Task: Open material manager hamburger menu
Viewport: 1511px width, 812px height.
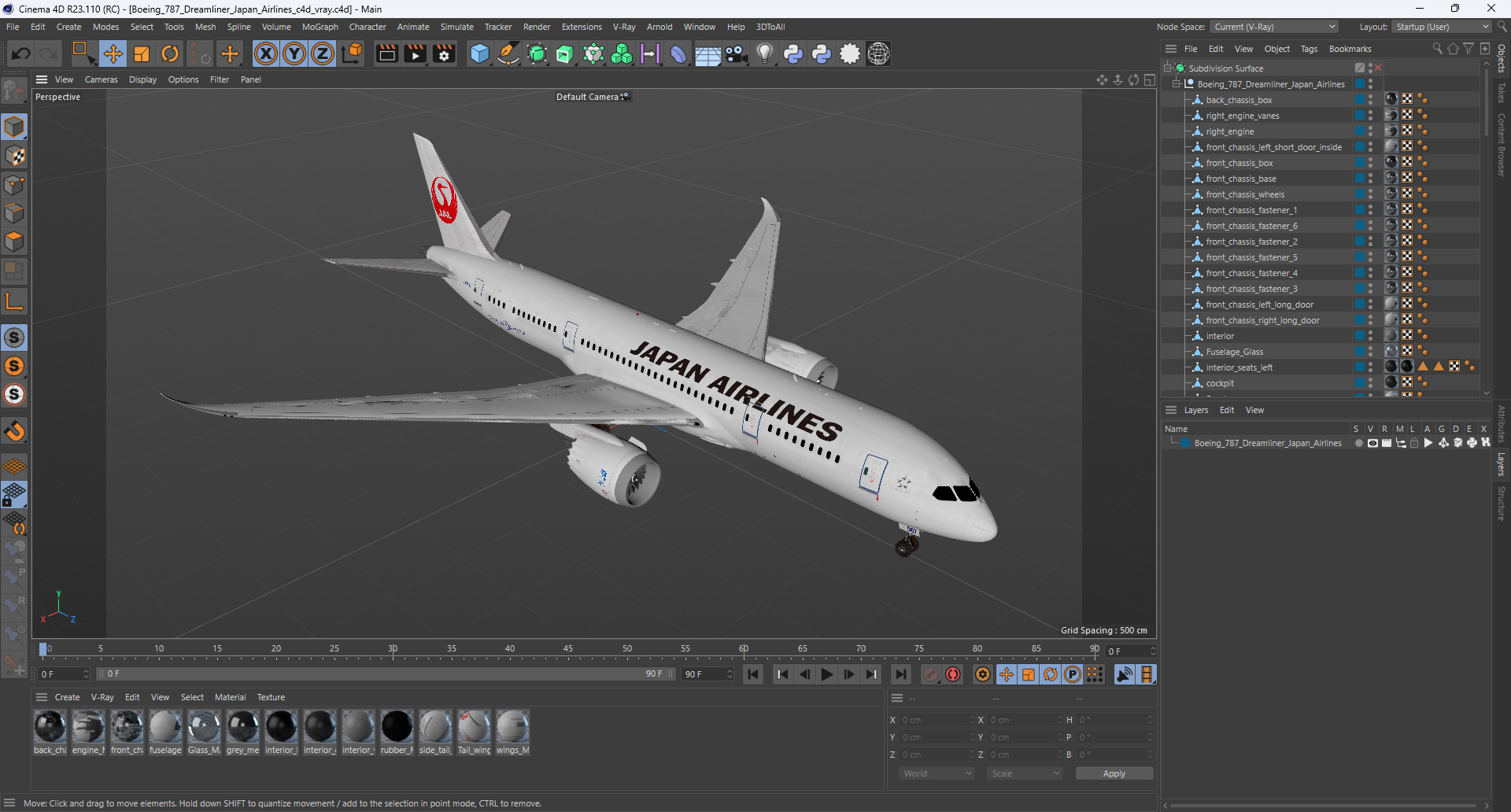Action: pyautogui.click(x=42, y=697)
